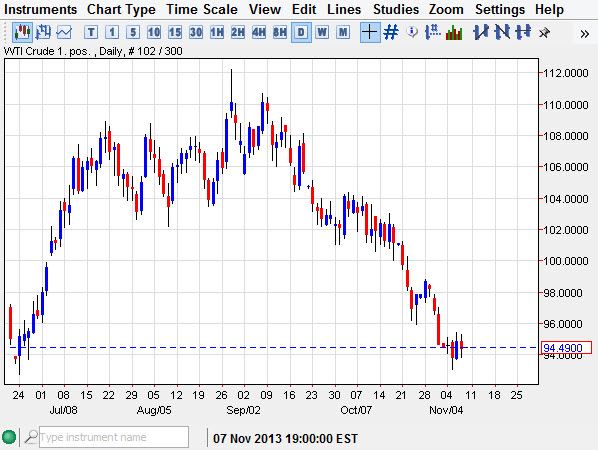This screenshot has width=598, height=450.
Task: Click the instrument name search field
Action: pos(114,437)
